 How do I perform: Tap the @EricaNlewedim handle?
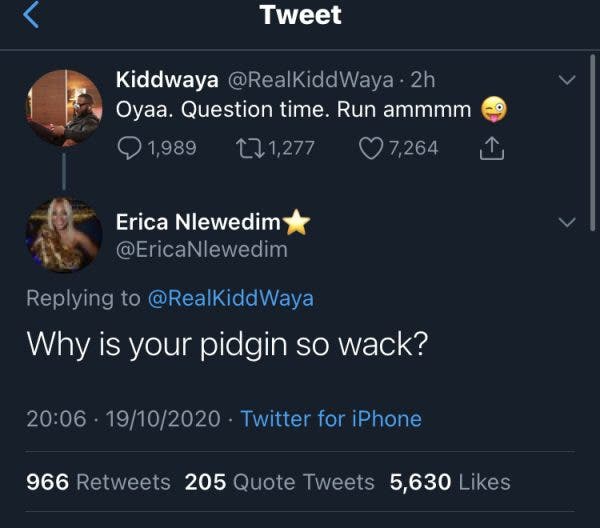(202, 250)
